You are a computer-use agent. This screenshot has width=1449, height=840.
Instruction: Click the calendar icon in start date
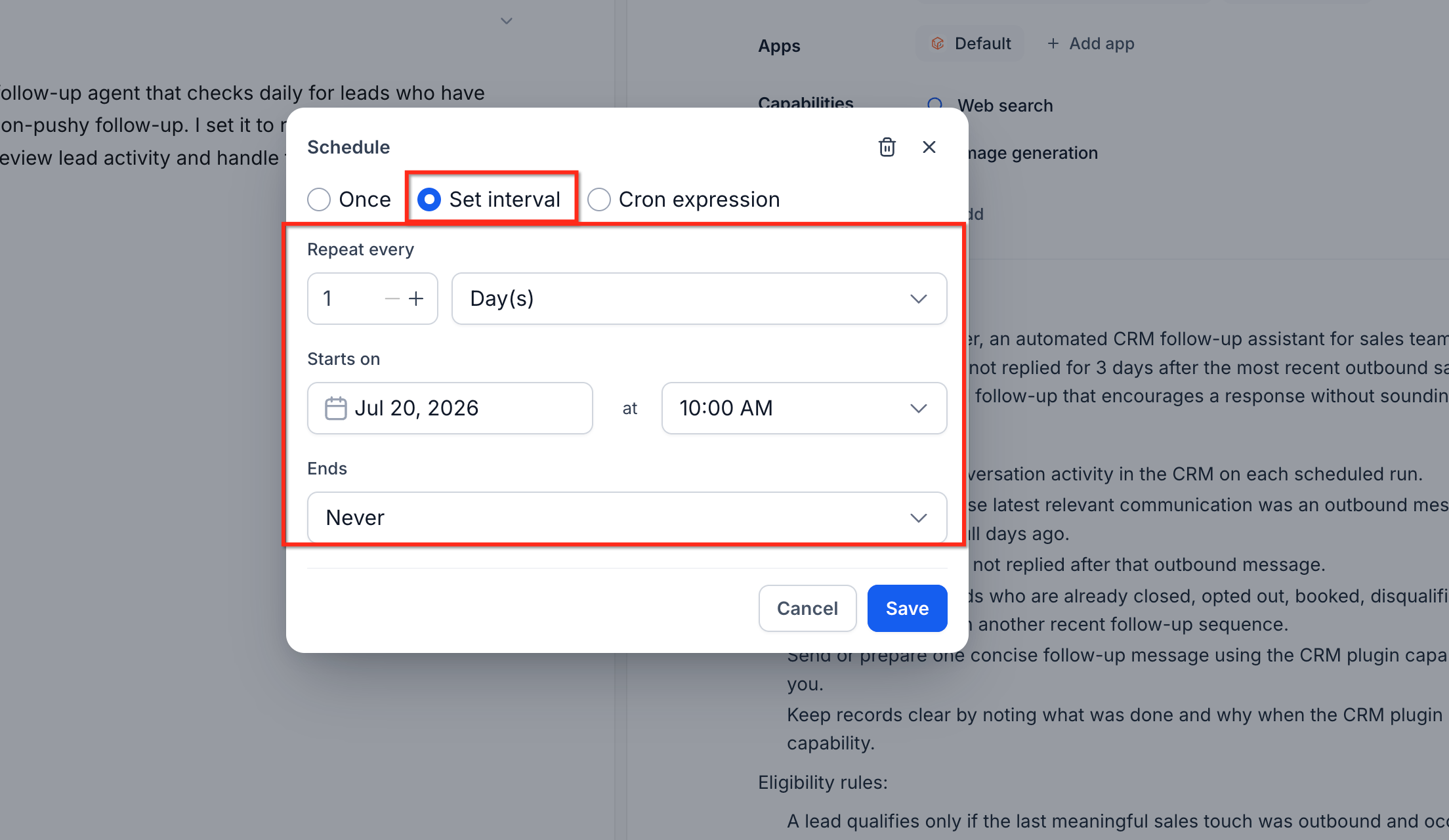335,408
